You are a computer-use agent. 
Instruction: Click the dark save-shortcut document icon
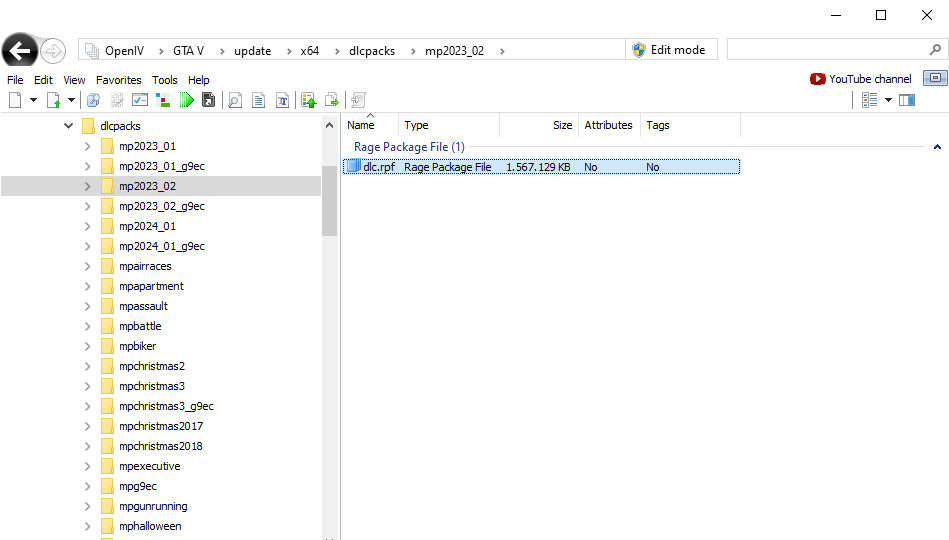coord(208,100)
